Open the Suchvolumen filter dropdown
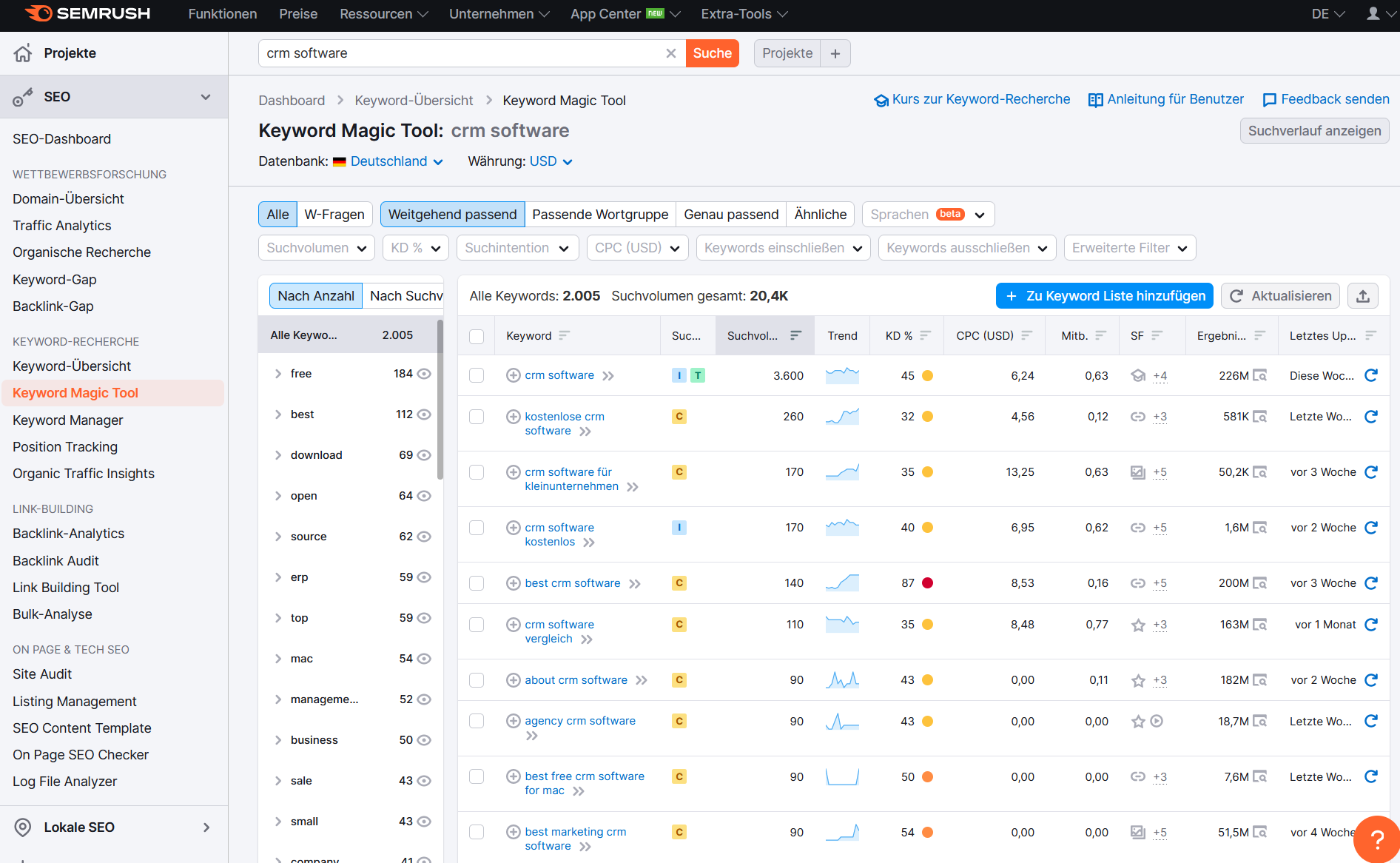The width and height of the screenshot is (1400, 863). pos(317,248)
